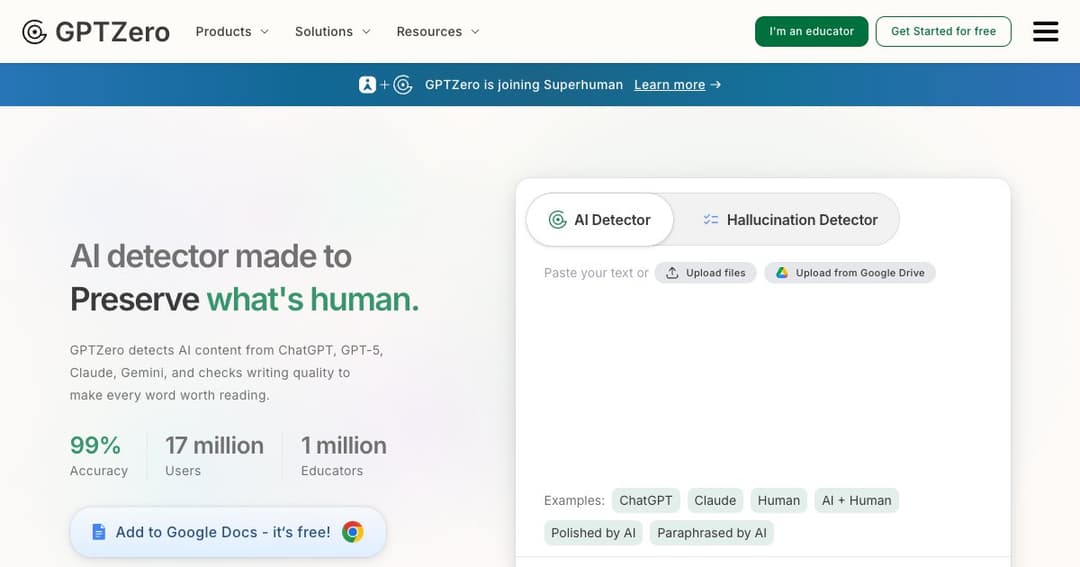Click the 'Examples:' label
The image size is (1080, 567).
tap(574, 500)
